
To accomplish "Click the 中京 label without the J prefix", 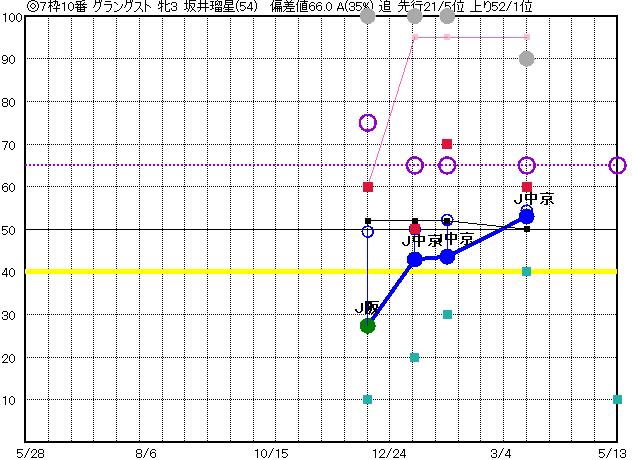I will 459,239.
